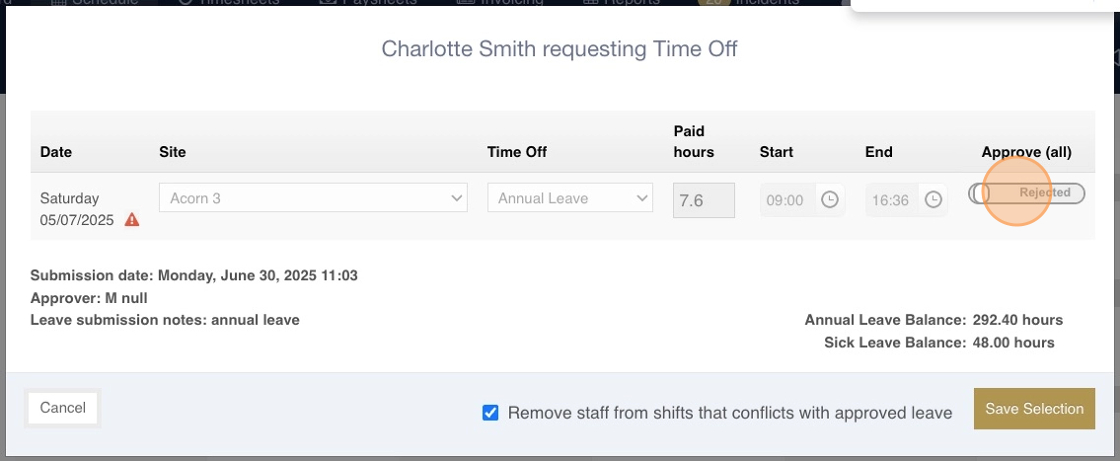Open the Acorn 3 site dropdown
Screen dimensions: 1120x461
[x=313, y=198]
